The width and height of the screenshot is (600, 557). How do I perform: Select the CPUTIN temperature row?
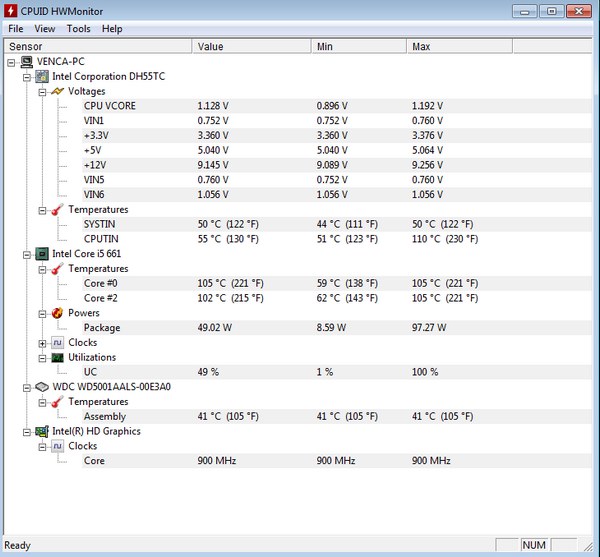337,239
